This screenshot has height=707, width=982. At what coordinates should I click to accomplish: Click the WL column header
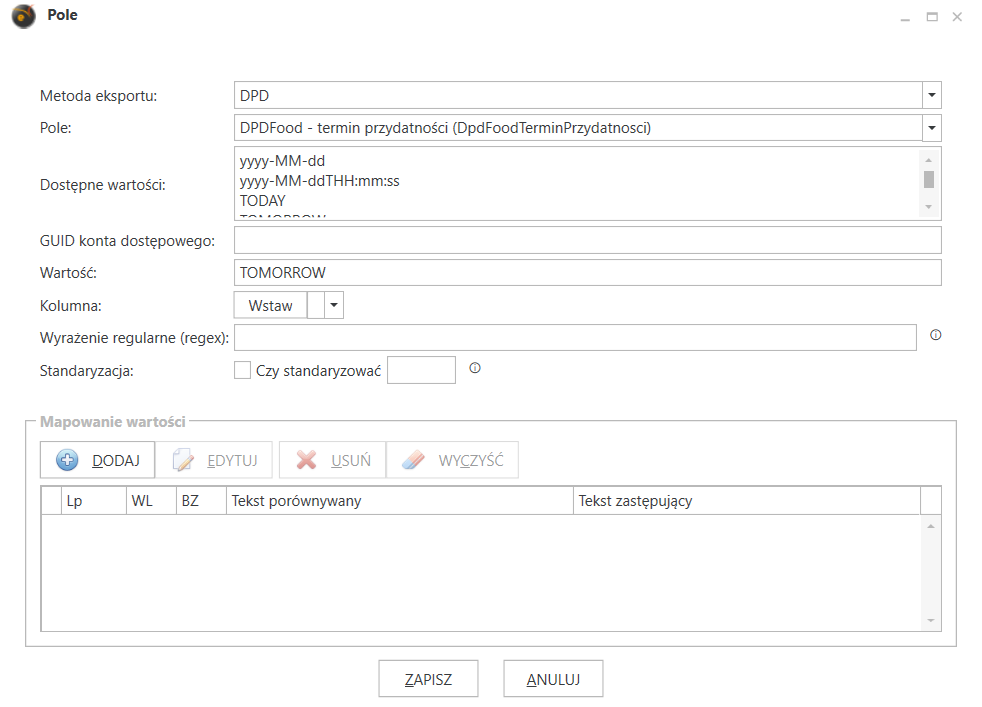[x=152, y=501]
